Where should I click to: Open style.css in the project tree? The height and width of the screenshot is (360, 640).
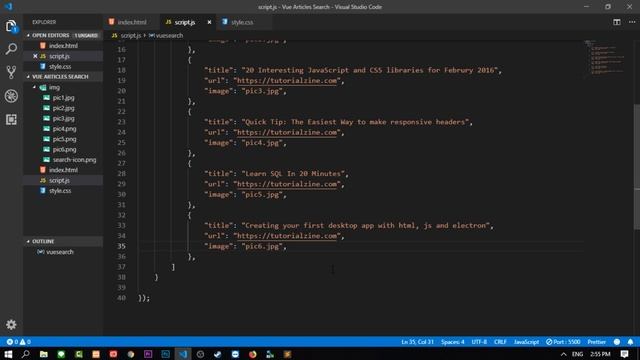60,191
